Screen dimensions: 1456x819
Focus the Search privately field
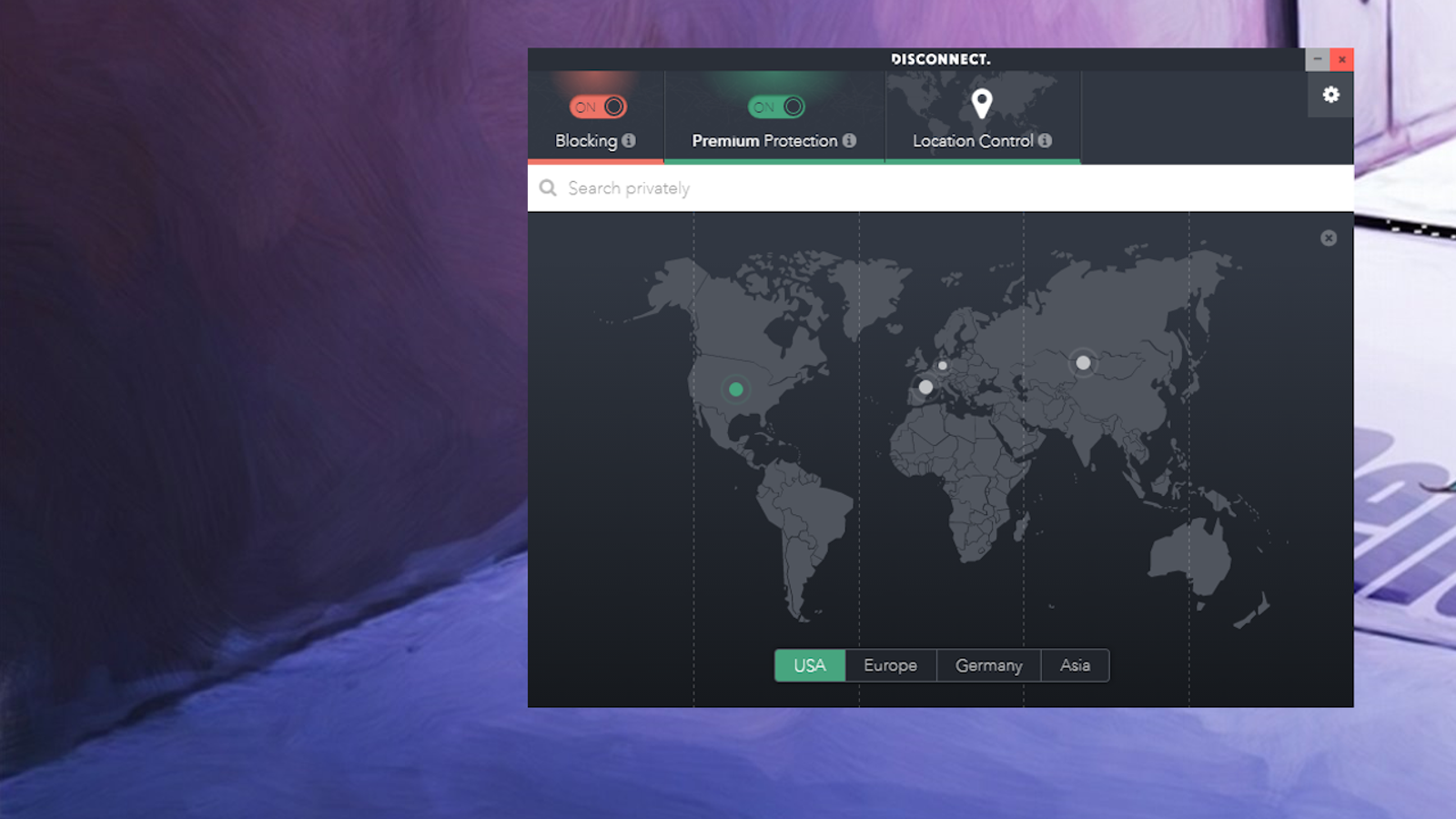click(x=940, y=188)
